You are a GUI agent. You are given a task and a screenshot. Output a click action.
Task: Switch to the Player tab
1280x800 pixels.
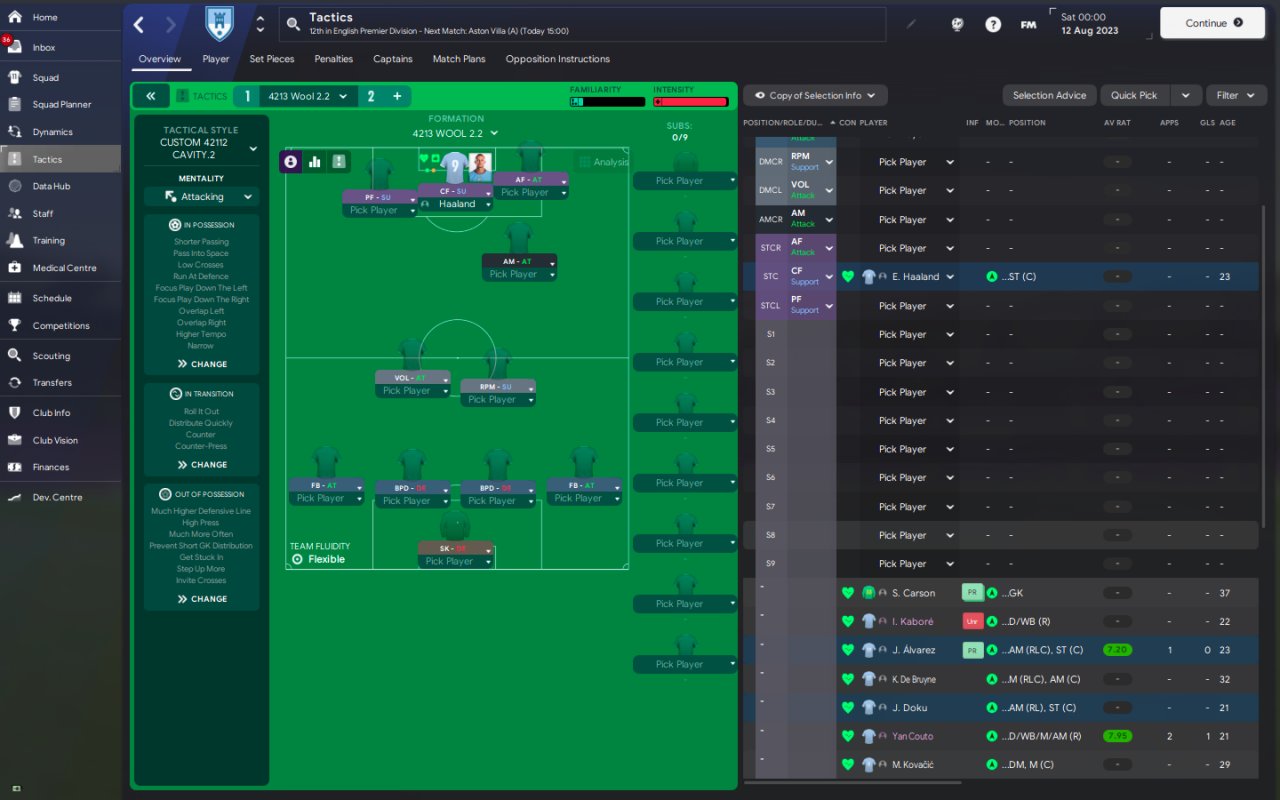216,59
